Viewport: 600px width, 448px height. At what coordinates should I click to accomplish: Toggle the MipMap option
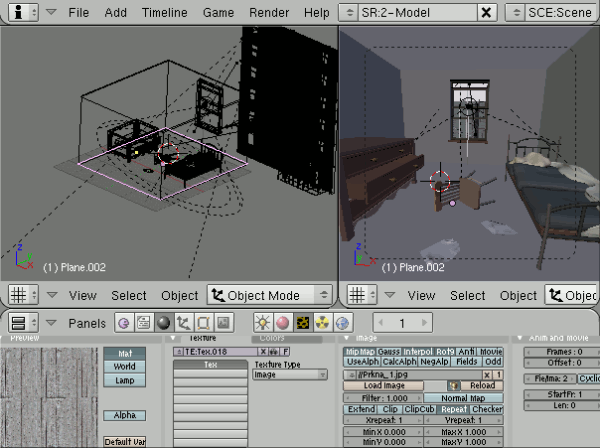[360, 352]
